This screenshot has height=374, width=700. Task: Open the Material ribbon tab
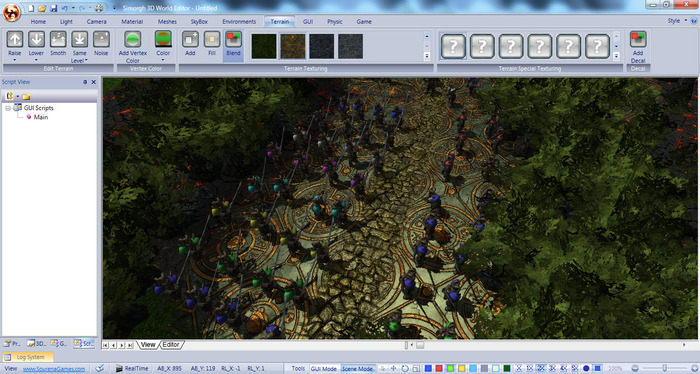132,21
